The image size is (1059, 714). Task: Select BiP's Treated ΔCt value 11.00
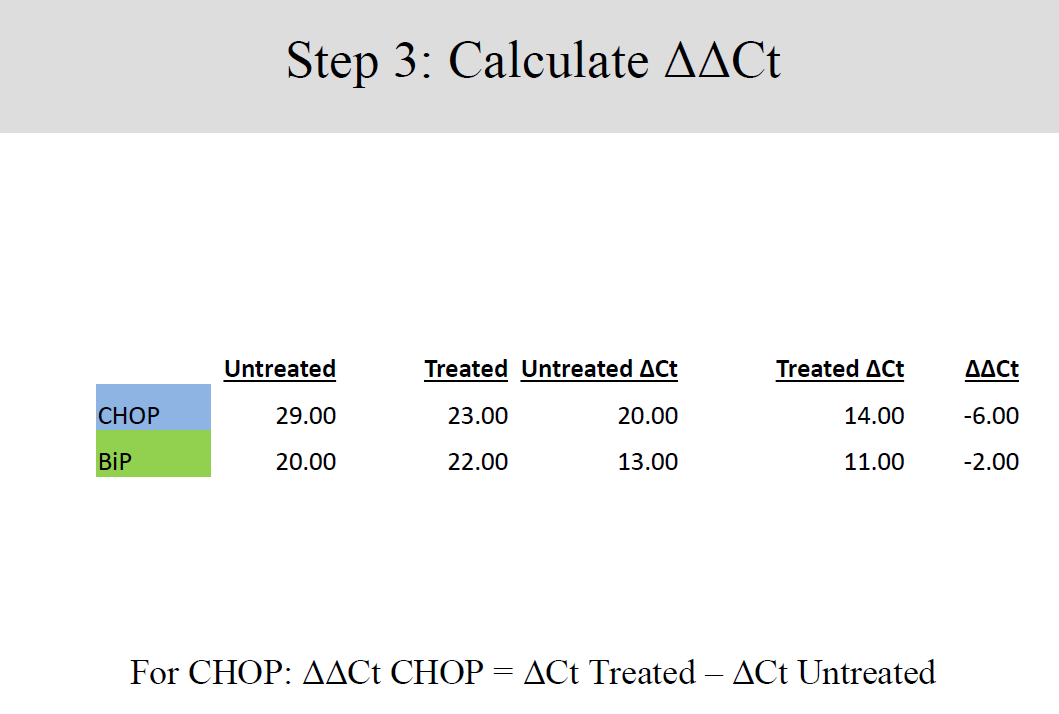[874, 462]
